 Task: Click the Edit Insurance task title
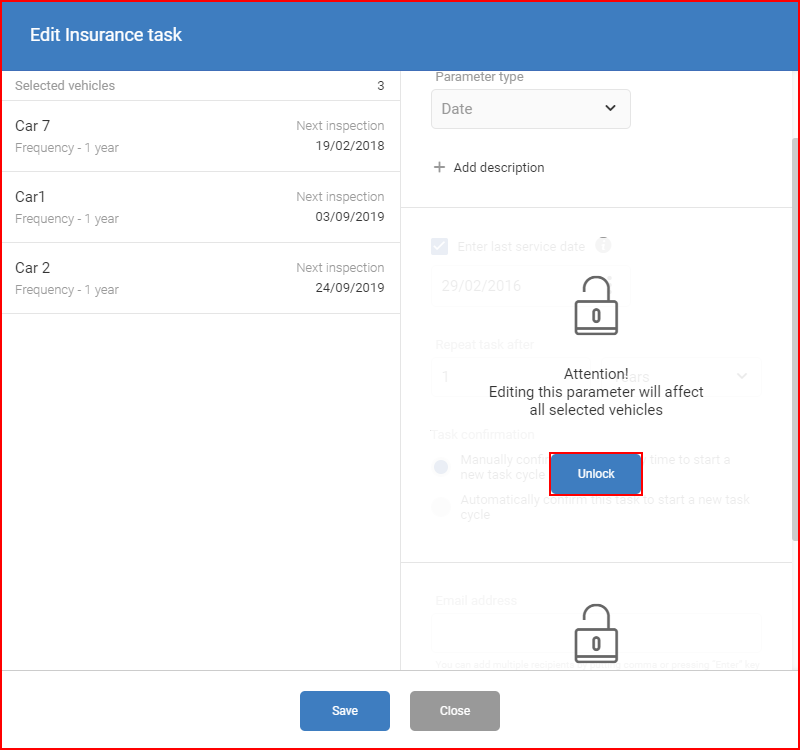click(106, 35)
